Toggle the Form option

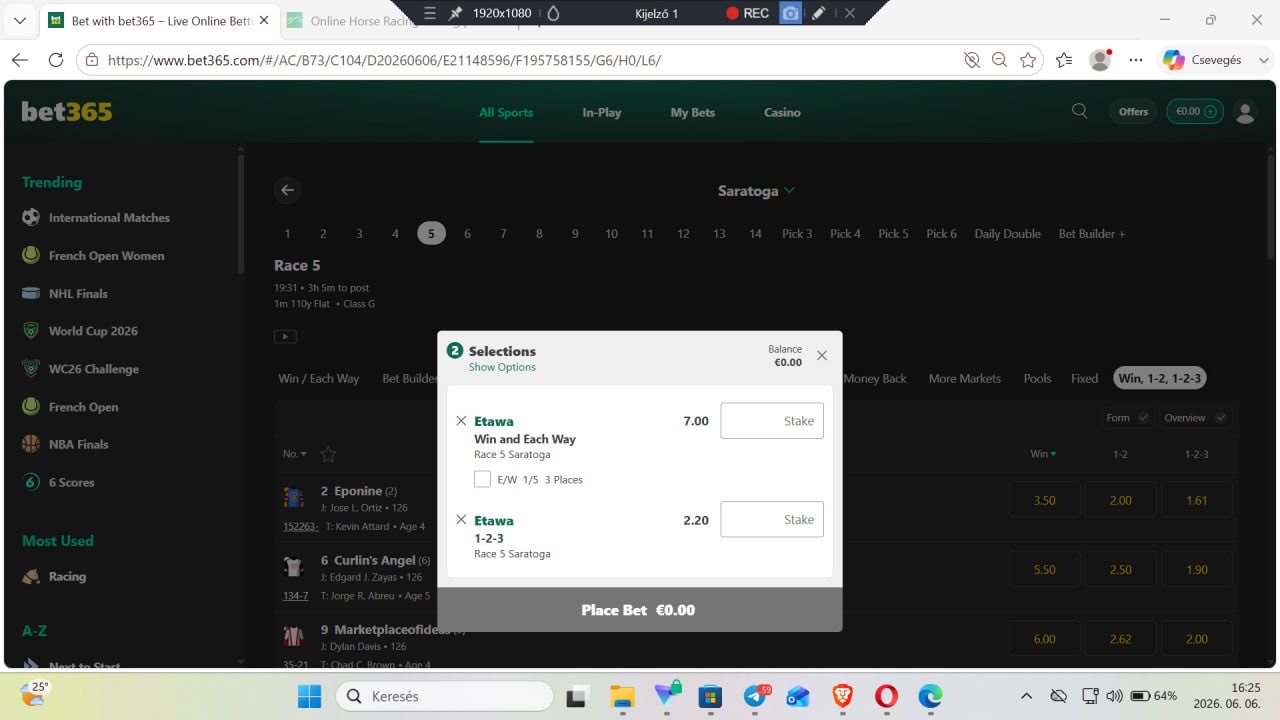click(x=1127, y=418)
